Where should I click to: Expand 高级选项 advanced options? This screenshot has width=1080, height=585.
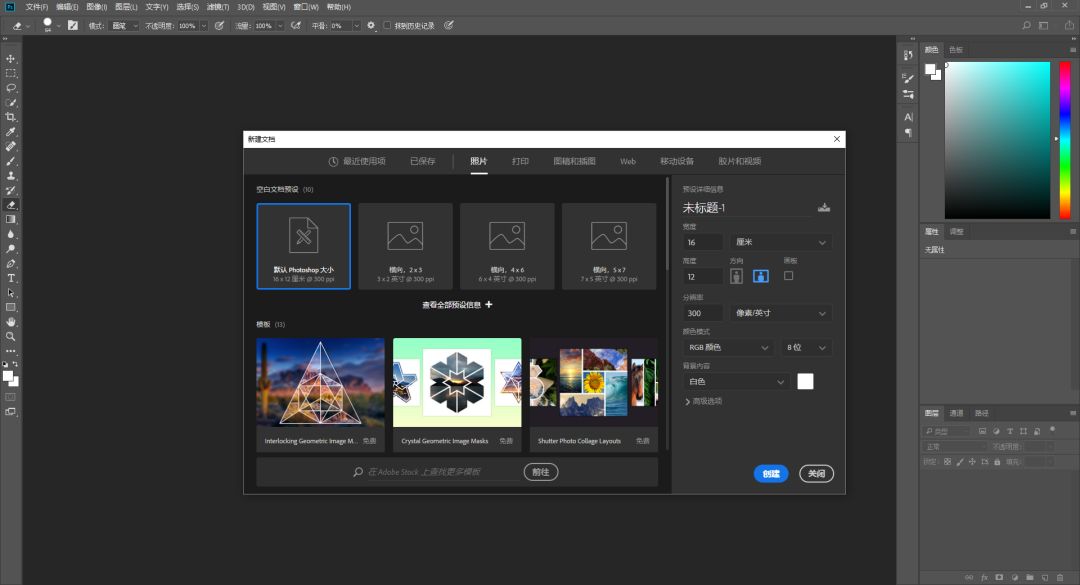coord(704,401)
